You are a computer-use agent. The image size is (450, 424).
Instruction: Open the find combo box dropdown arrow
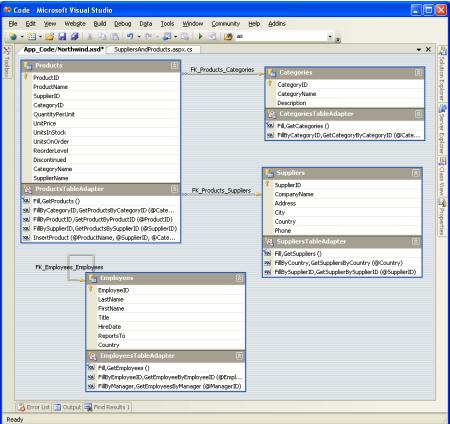(330, 36)
